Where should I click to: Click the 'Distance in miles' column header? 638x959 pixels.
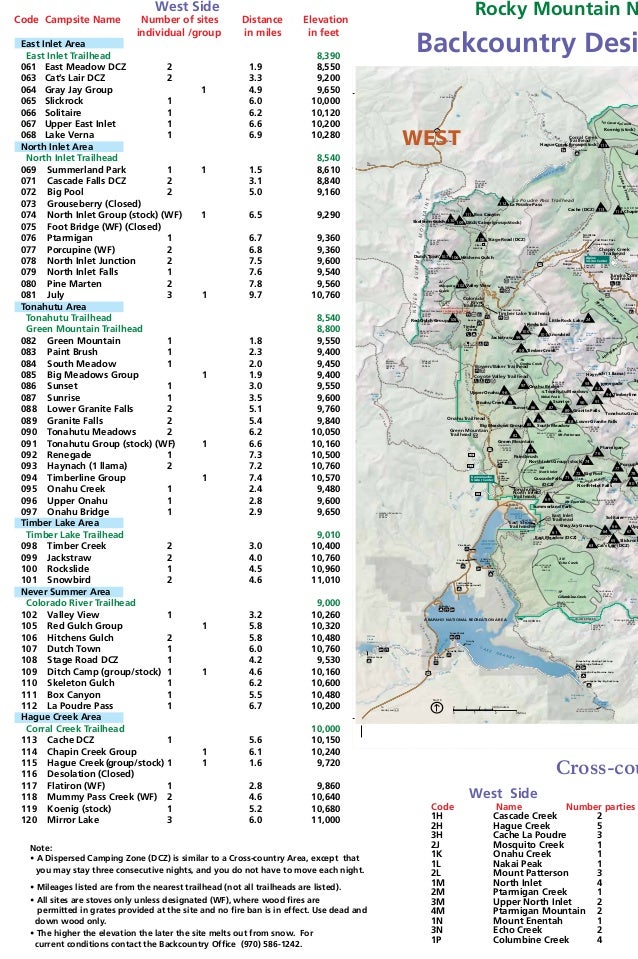pos(262,26)
